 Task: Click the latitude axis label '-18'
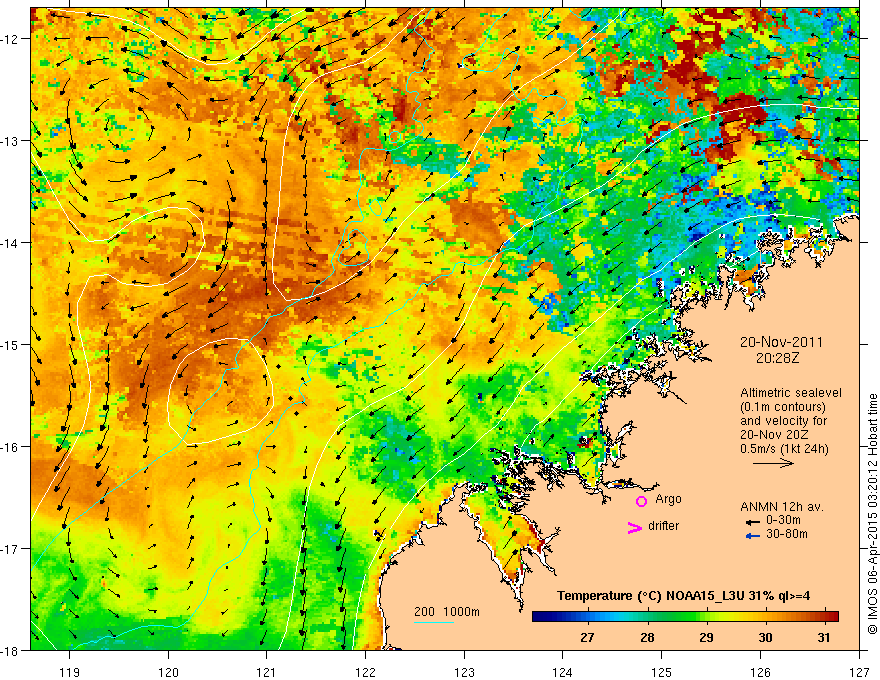pyautogui.click(x=10, y=650)
